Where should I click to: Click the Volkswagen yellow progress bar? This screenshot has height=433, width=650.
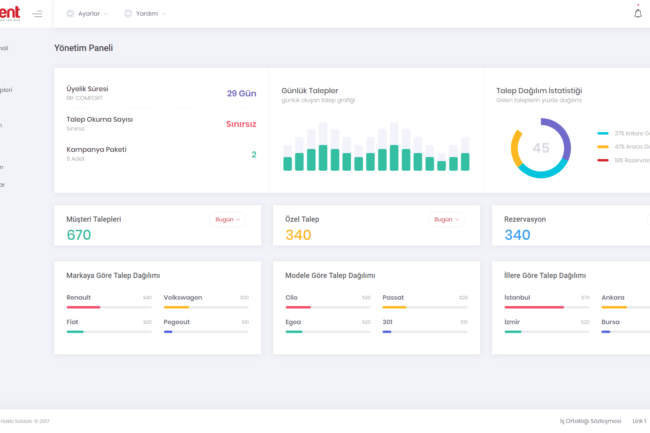(x=206, y=307)
